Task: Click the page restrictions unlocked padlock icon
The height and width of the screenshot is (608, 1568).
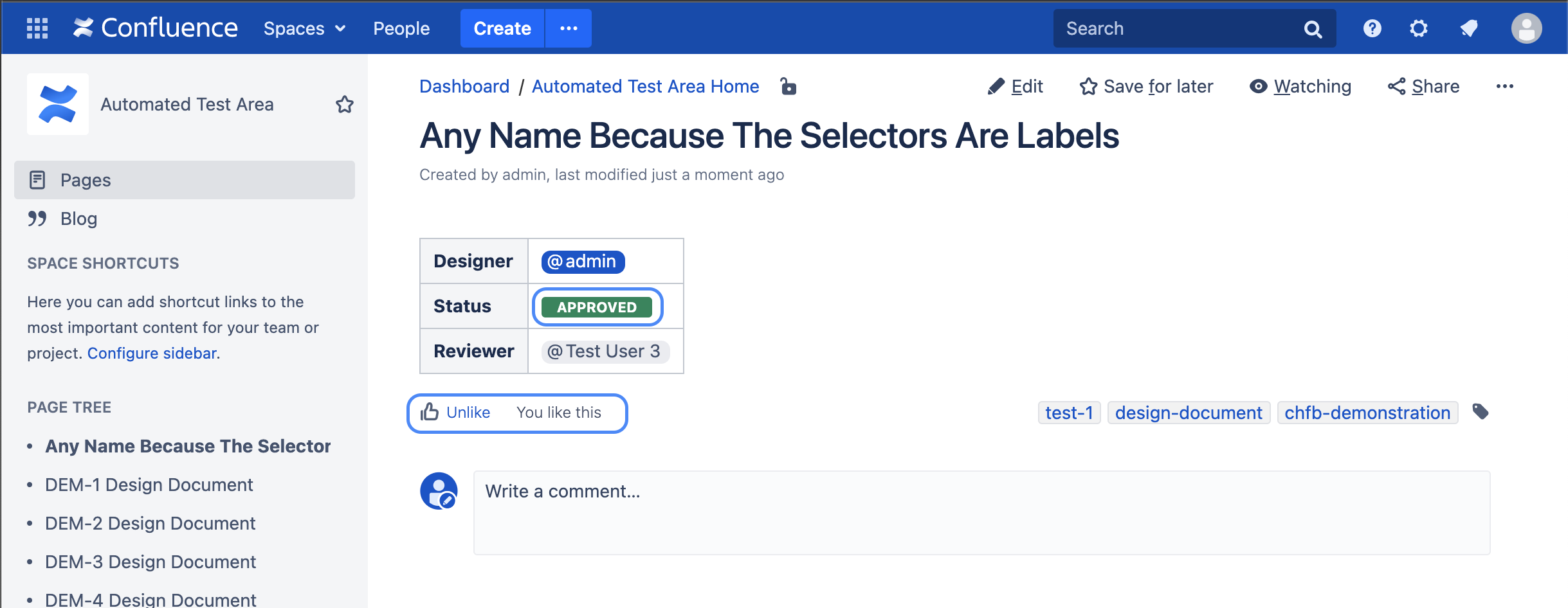Action: pos(789,86)
